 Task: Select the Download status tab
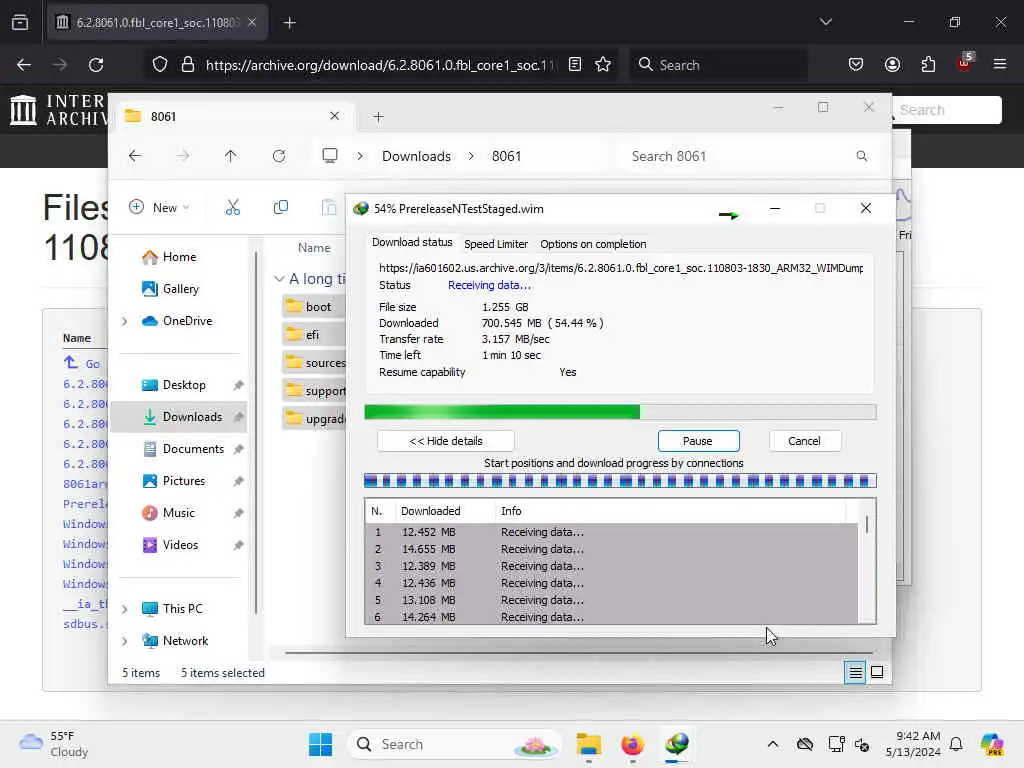pos(412,242)
